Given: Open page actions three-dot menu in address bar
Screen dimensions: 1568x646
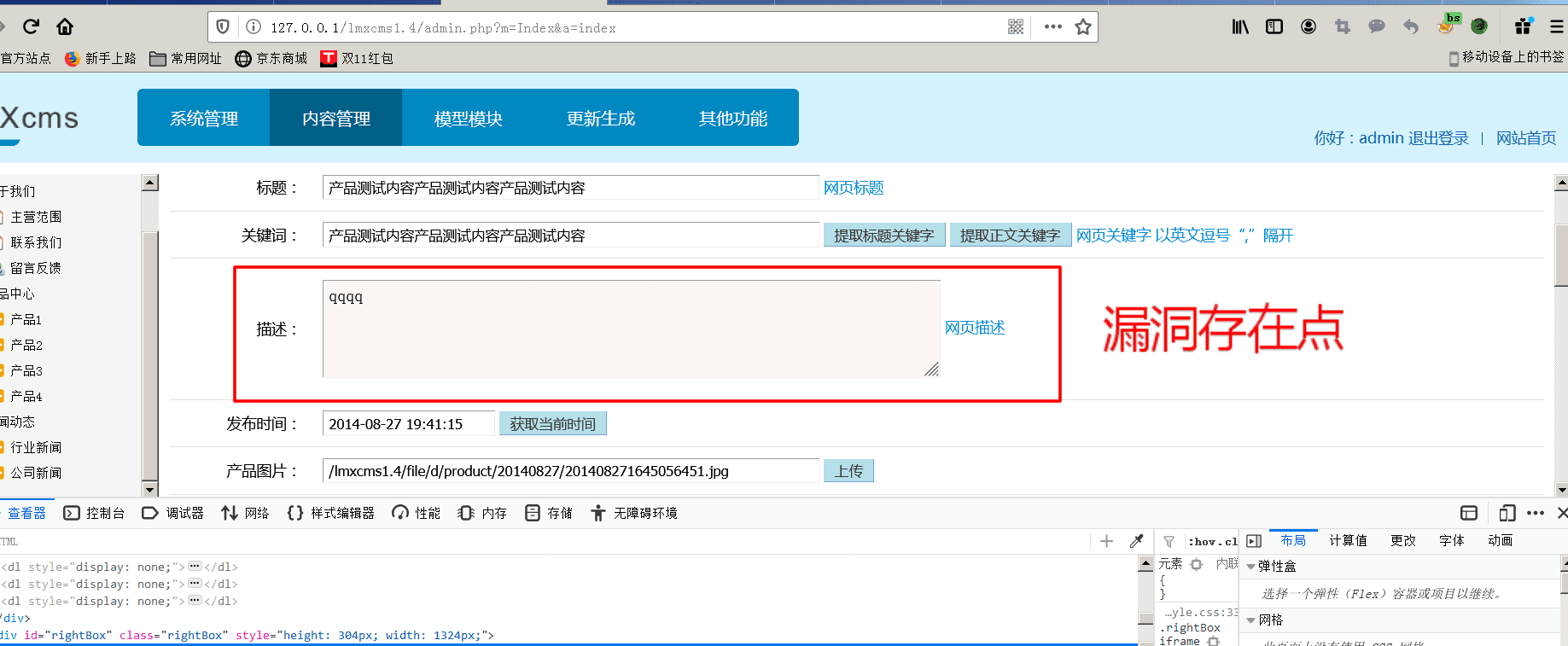Looking at the screenshot, I should point(1053,27).
